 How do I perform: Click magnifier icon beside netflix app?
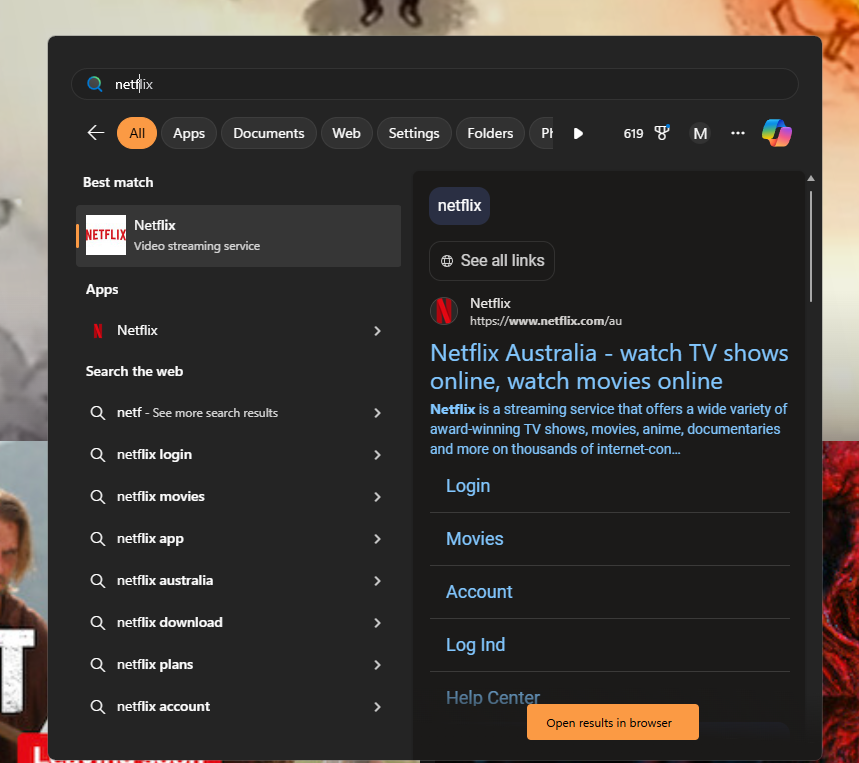(98, 539)
